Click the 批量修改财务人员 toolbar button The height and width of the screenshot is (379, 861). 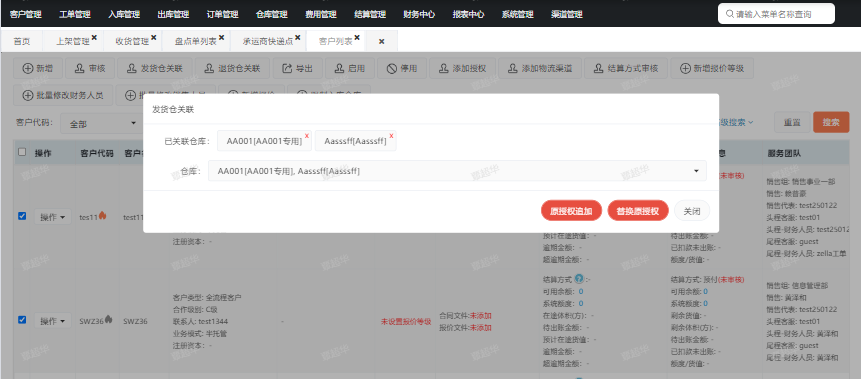tap(63, 96)
